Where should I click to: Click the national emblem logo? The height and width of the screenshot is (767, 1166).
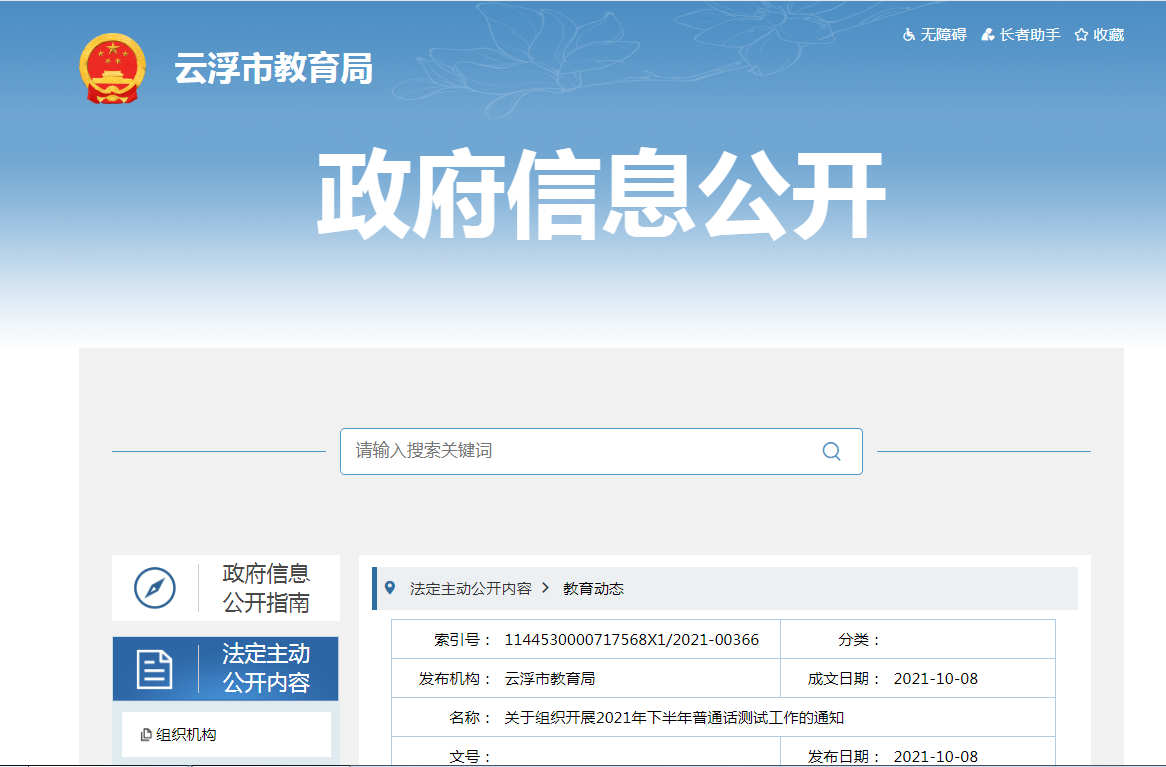112,68
